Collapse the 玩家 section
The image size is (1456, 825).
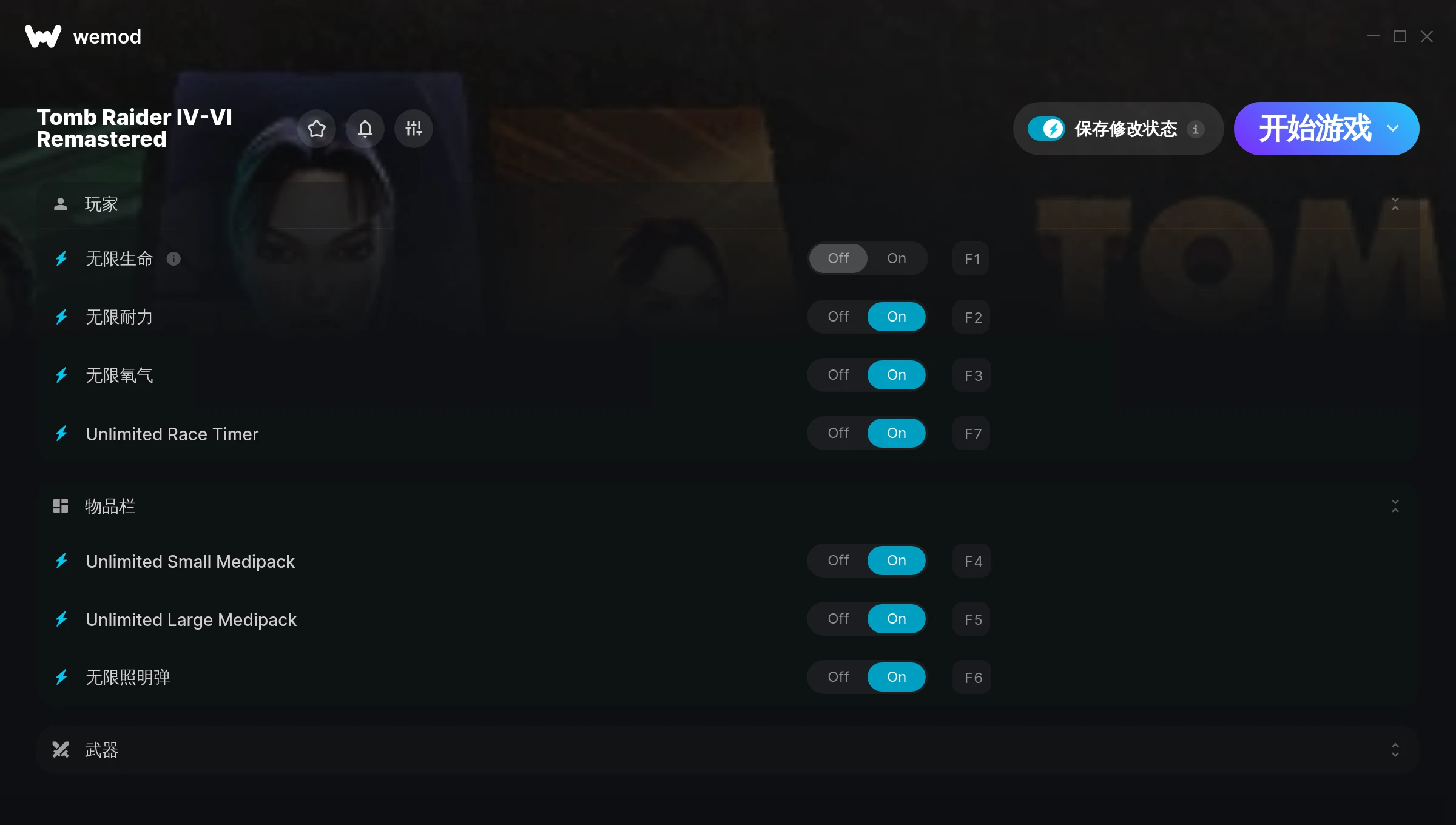(1395, 204)
